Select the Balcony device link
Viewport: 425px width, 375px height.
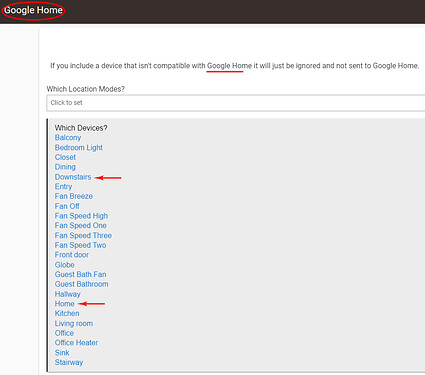[68, 138]
